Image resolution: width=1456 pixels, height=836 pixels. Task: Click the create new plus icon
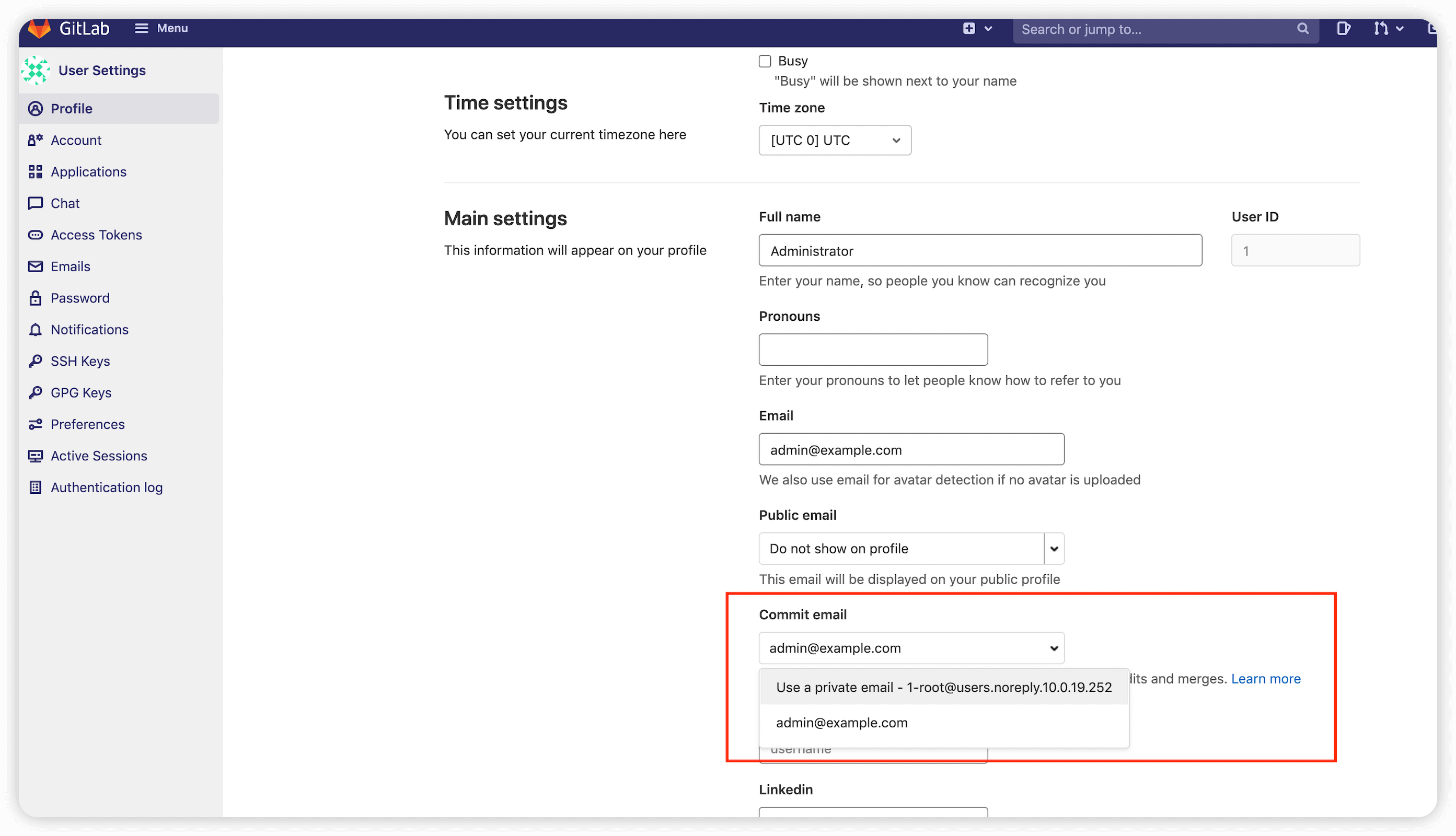click(969, 28)
